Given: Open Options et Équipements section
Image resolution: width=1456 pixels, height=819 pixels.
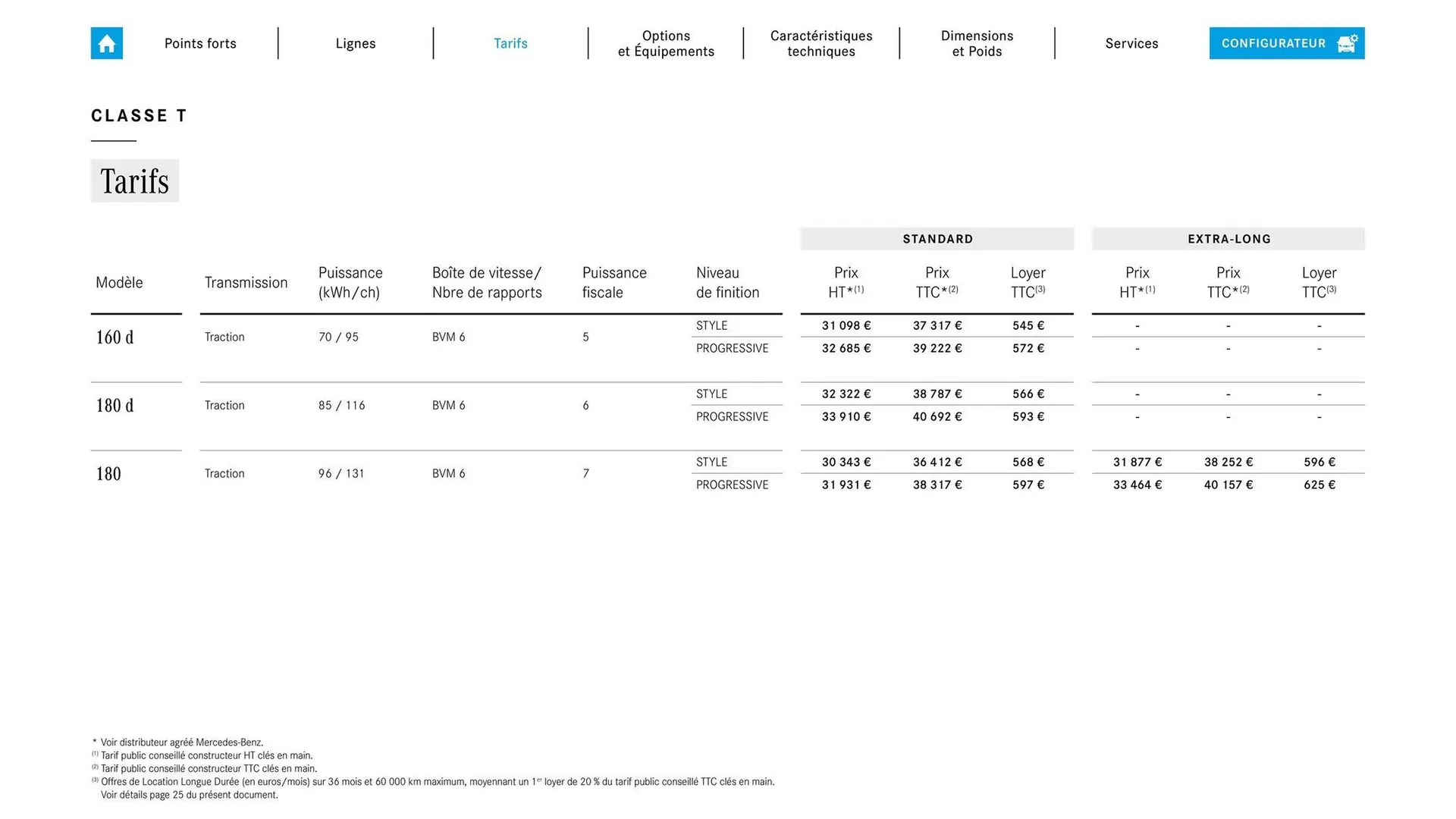Looking at the screenshot, I should tap(666, 43).
